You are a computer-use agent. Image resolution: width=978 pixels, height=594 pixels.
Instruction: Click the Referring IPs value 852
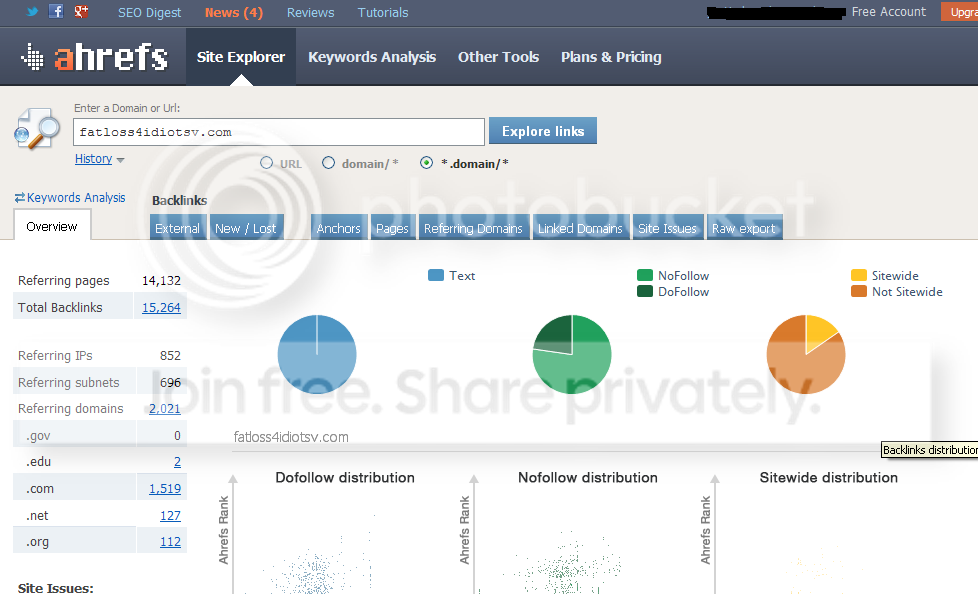(x=170, y=356)
